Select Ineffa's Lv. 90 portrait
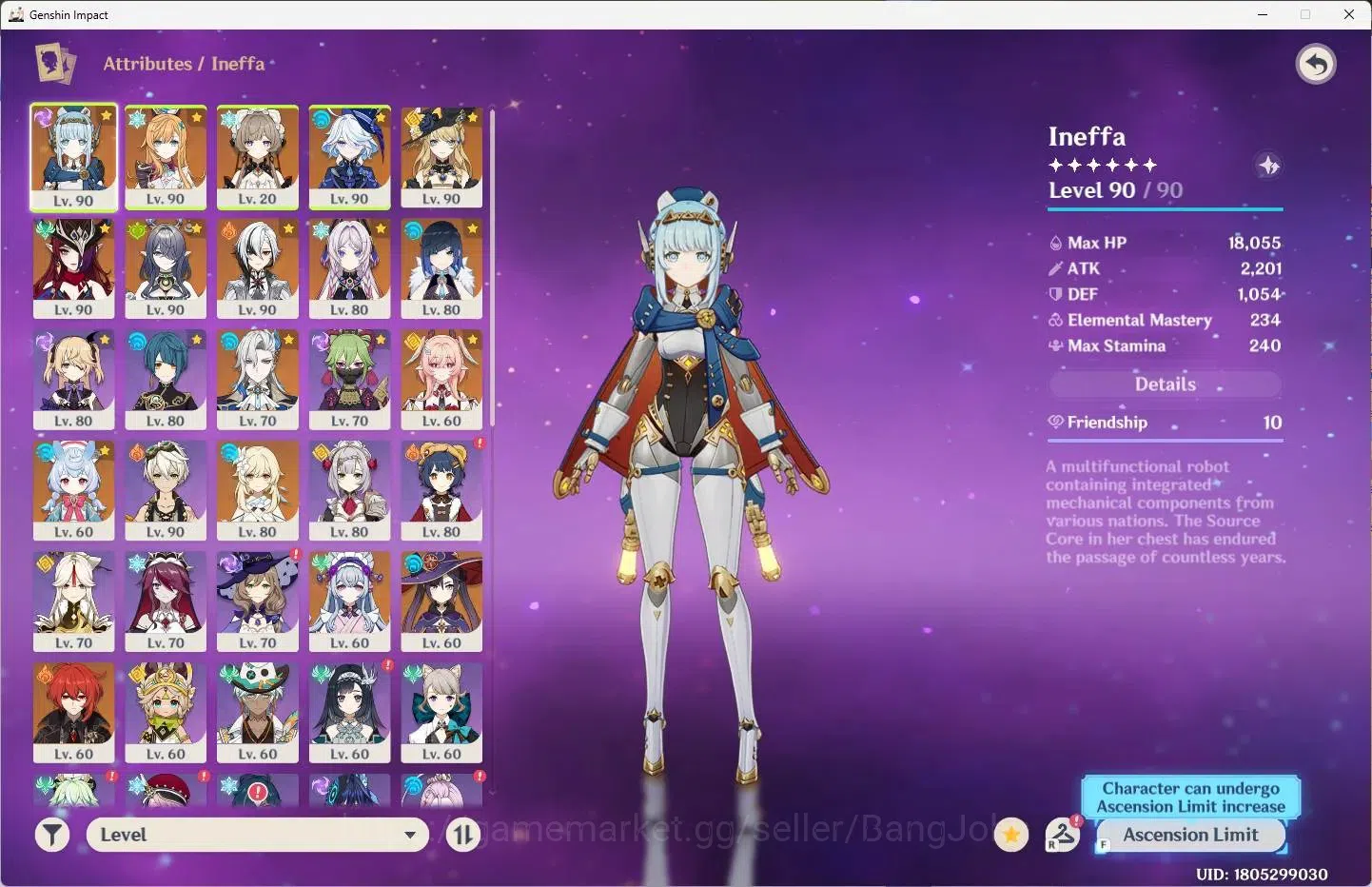This screenshot has height=887, width=1372. tap(73, 157)
